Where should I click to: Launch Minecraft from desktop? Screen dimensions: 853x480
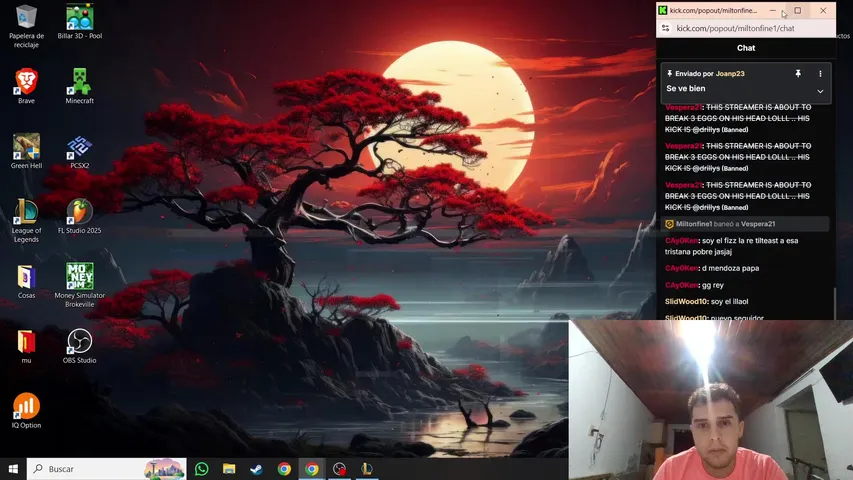tap(79, 86)
